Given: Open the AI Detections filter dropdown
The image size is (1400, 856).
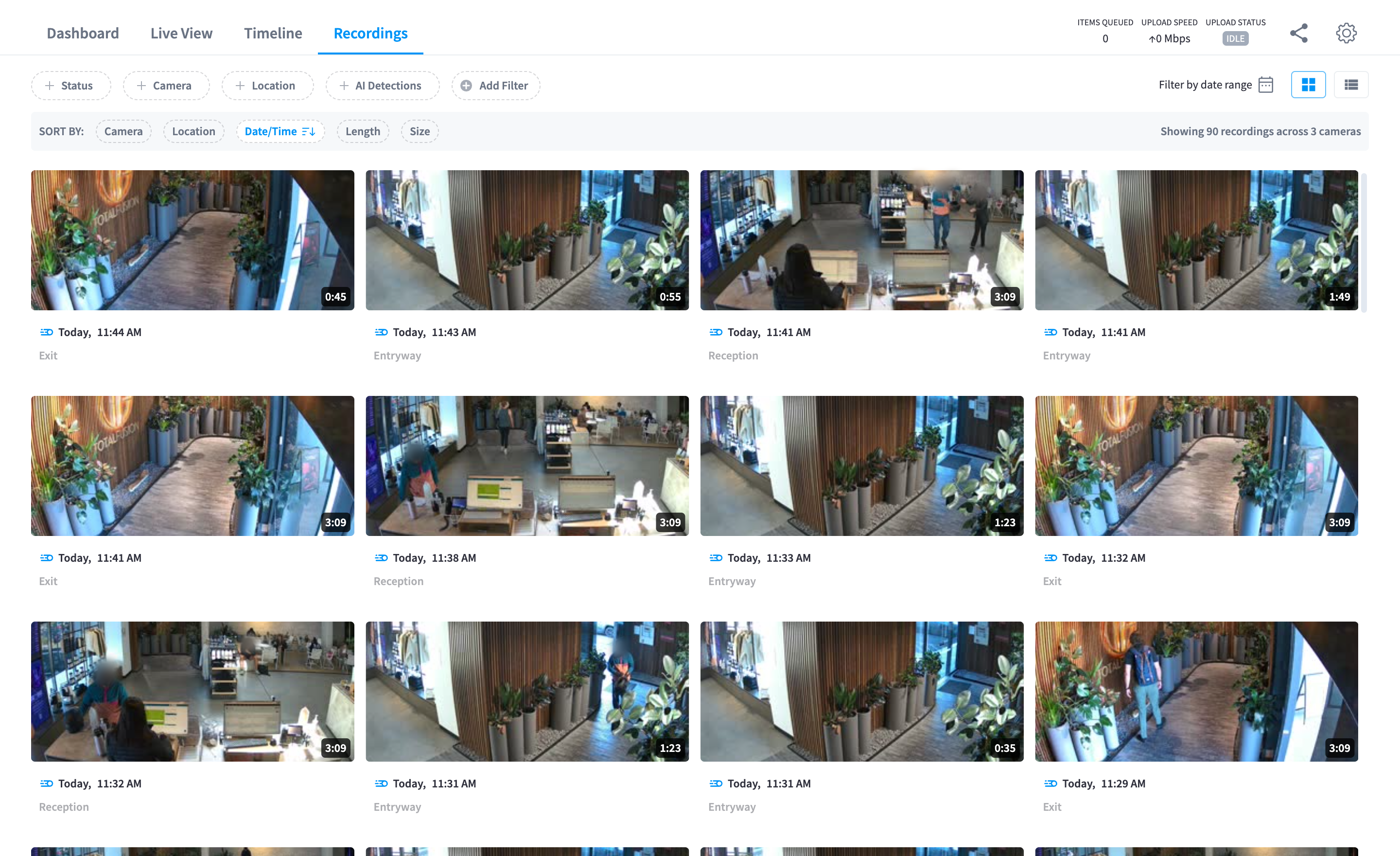Looking at the screenshot, I should tap(383, 85).
